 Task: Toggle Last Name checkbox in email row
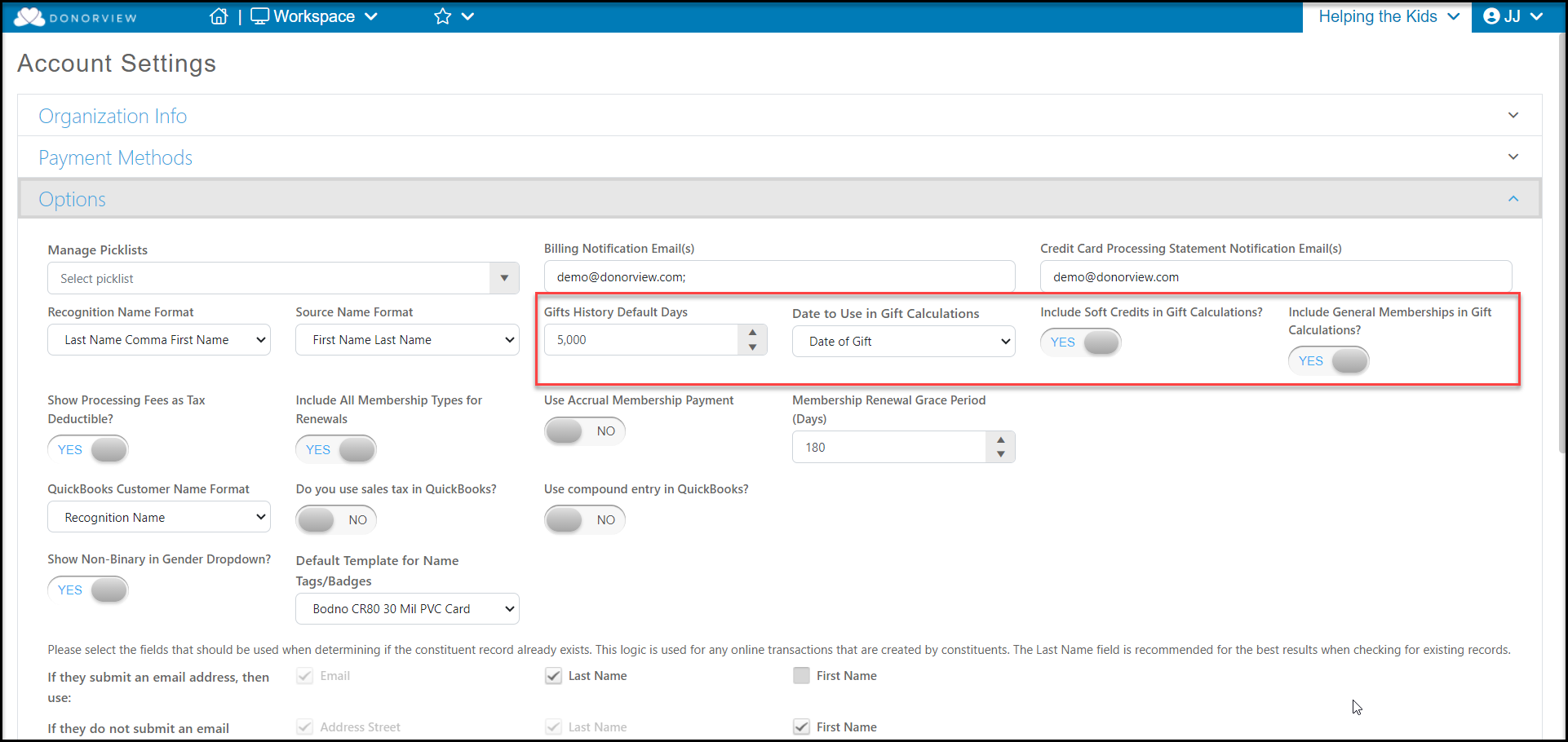(x=553, y=675)
